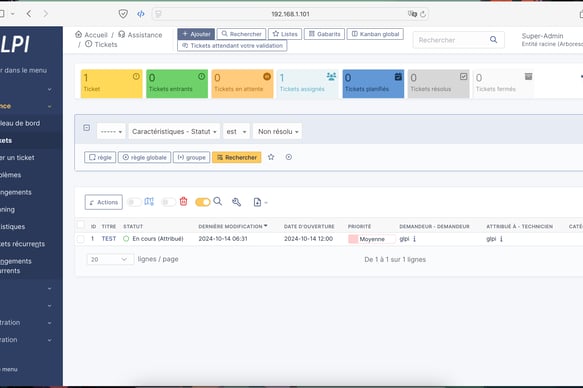Click the calendar icon on Tickets planifiés card
Image resolution: width=583 pixels, height=388 pixels.
(x=398, y=76)
